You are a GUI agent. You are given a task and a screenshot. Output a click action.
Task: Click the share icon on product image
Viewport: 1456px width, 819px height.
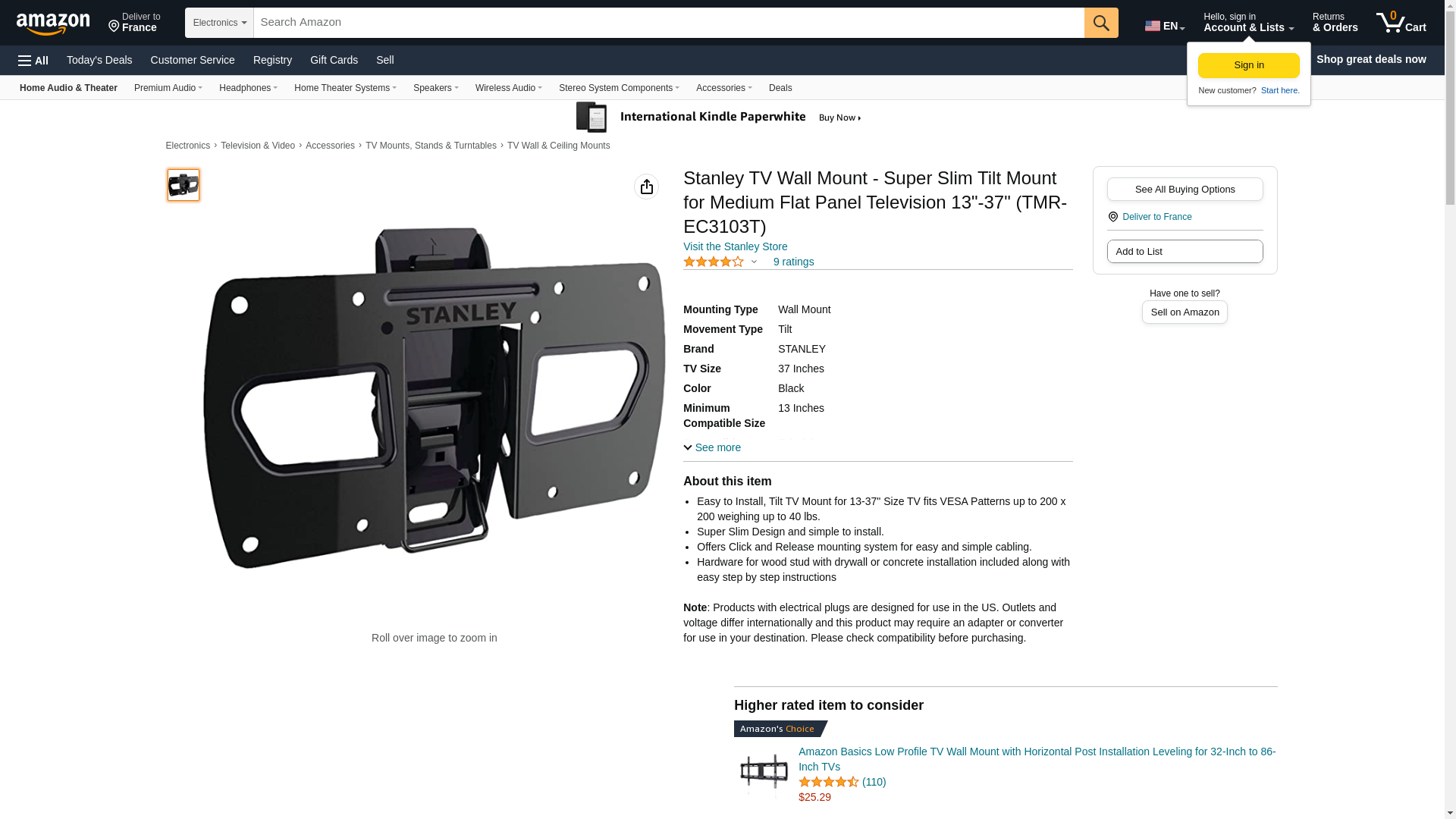tap(647, 187)
